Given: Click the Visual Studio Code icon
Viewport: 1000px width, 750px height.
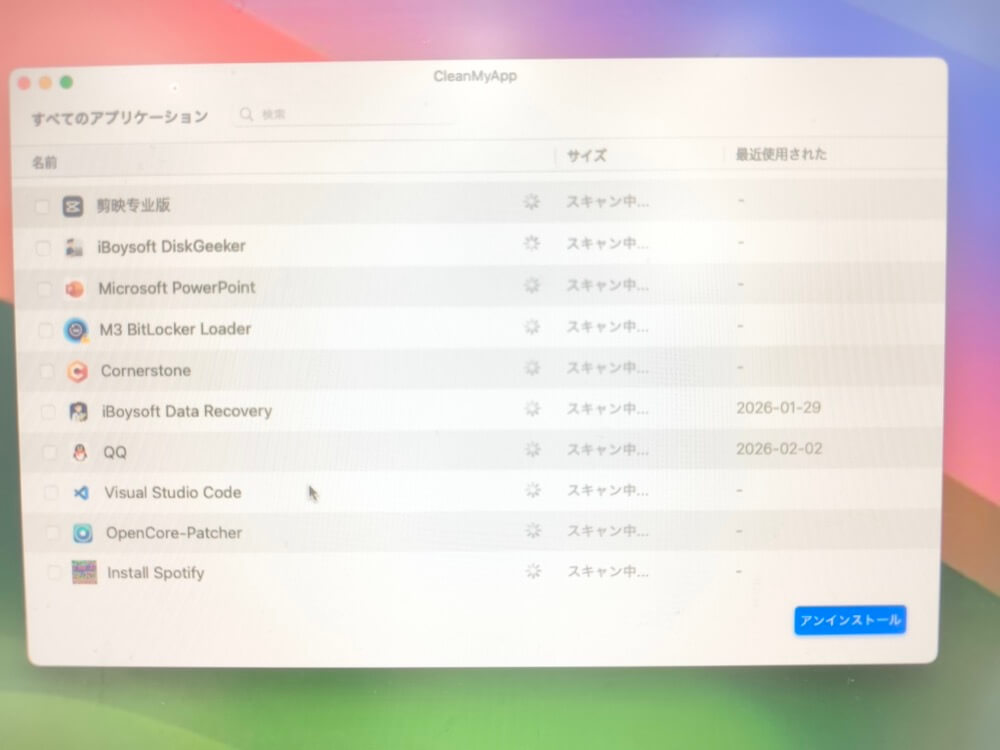Looking at the screenshot, I should click(x=81, y=493).
